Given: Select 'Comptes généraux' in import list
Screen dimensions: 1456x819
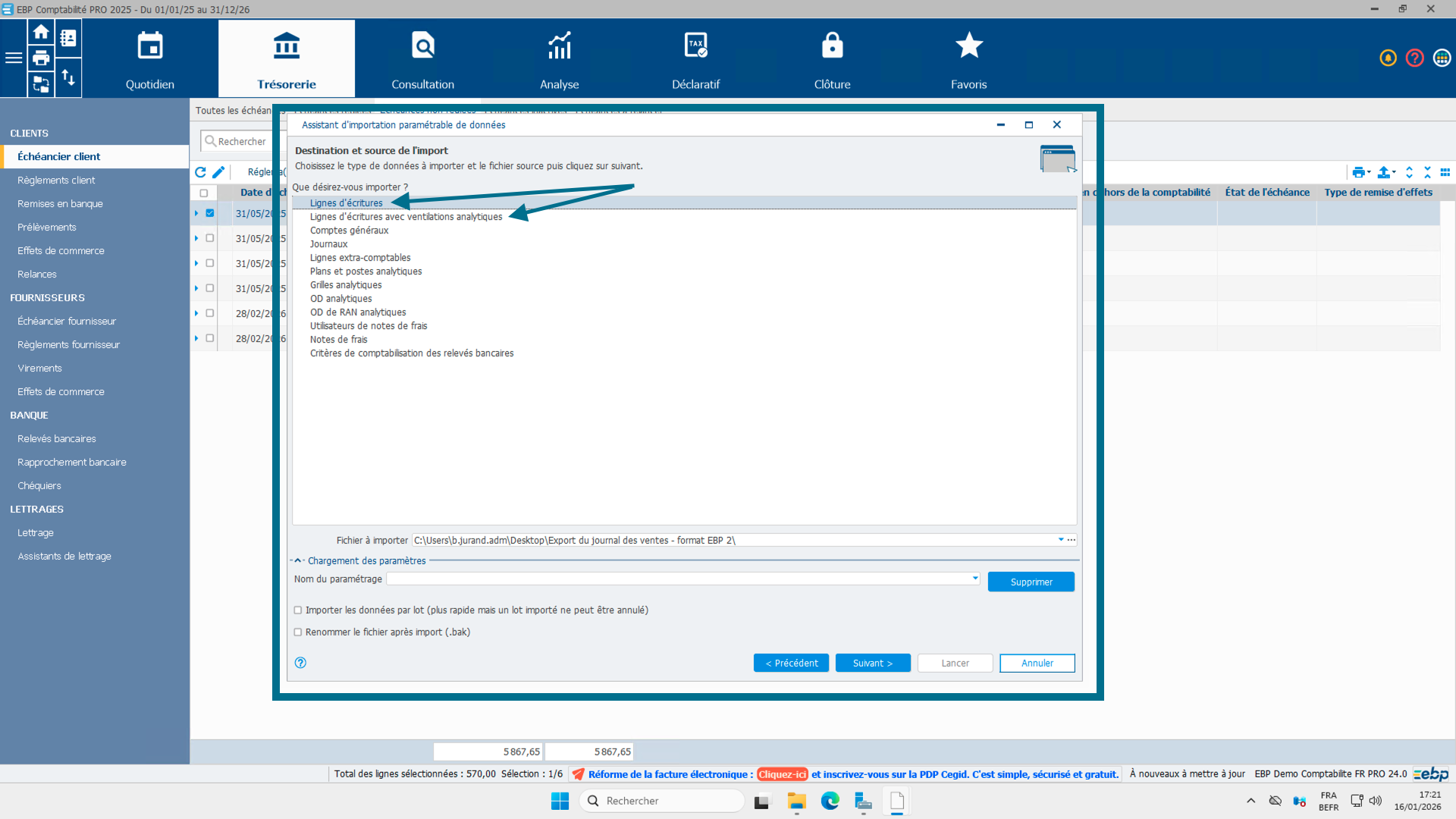Looking at the screenshot, I should click(x=349, y=231).
